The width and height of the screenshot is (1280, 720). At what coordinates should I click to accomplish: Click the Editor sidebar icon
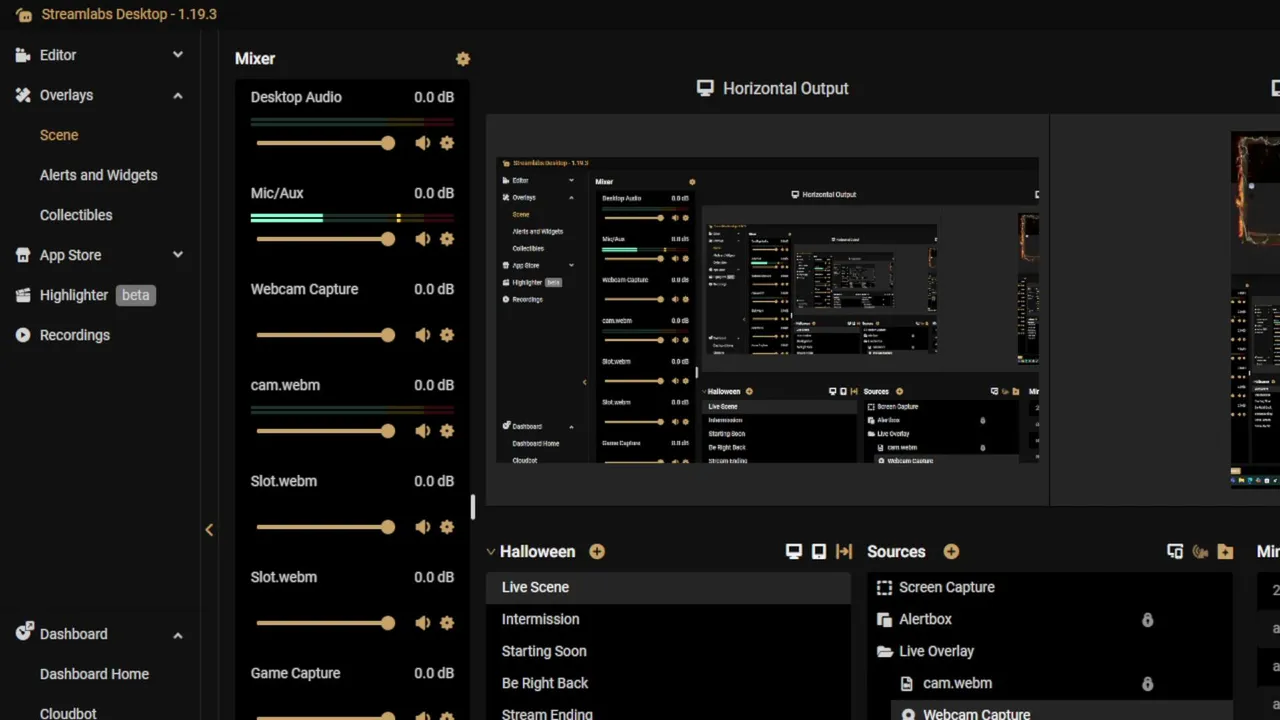coord(23,55)
